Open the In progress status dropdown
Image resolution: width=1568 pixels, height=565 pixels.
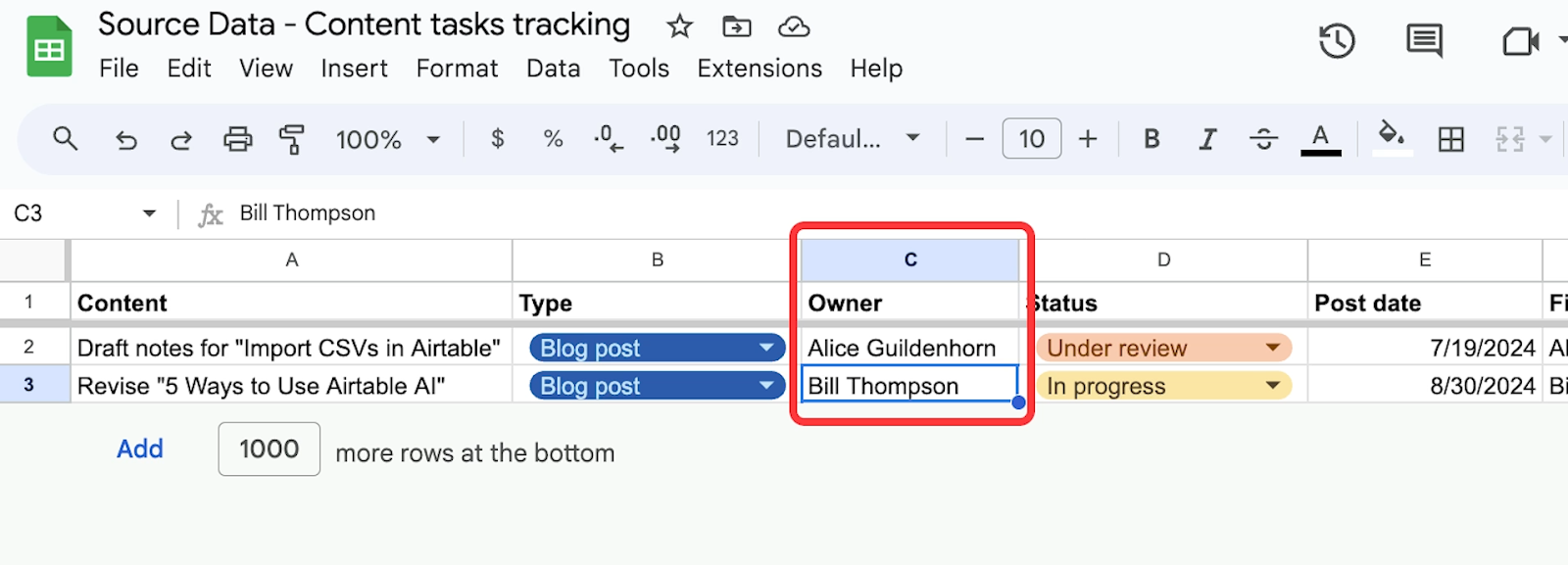(x=1164, y=386)
